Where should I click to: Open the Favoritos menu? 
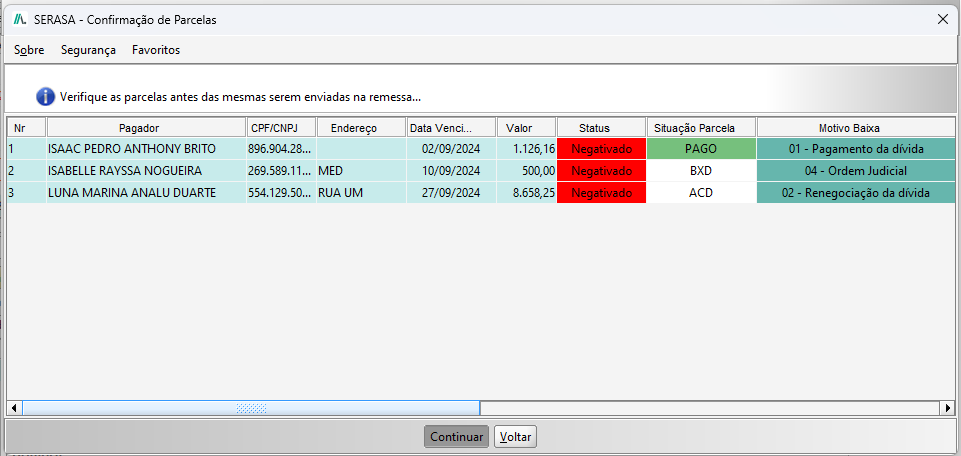[156, 50]
